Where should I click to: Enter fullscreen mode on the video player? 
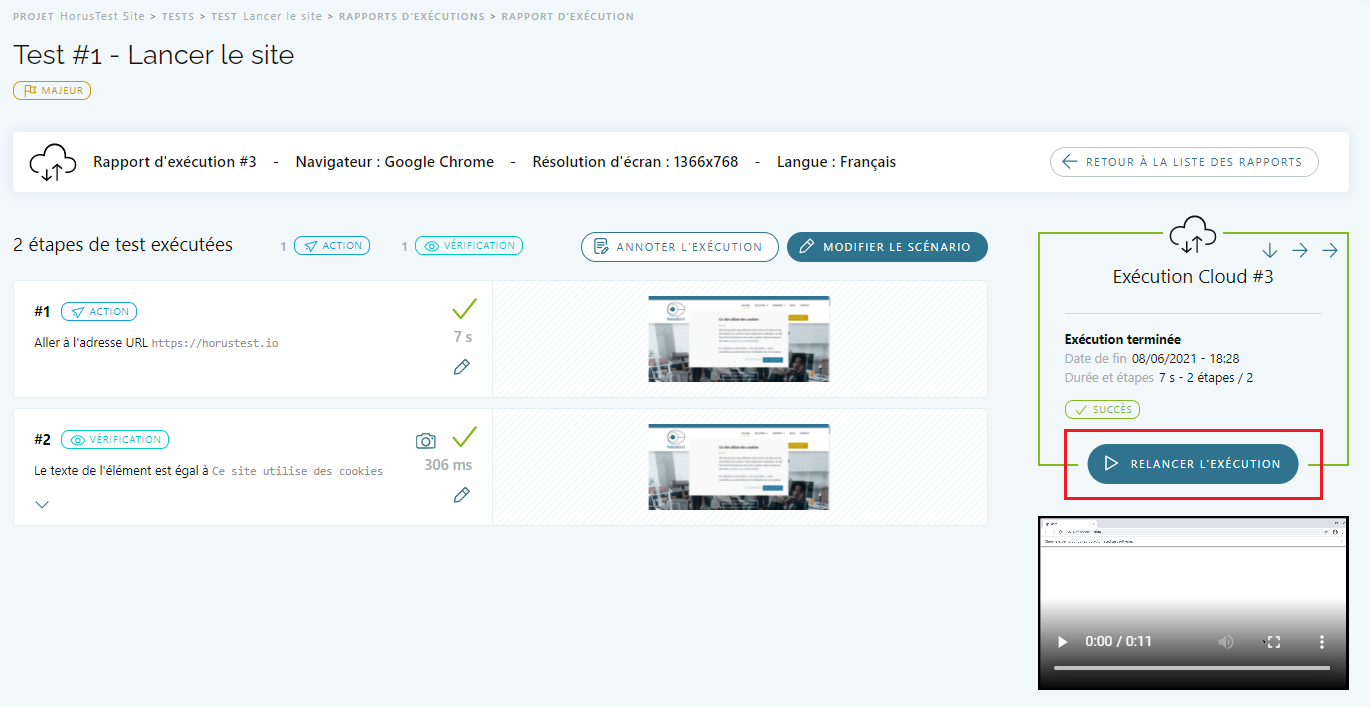pyautogui.click(x=1274, y=642)
